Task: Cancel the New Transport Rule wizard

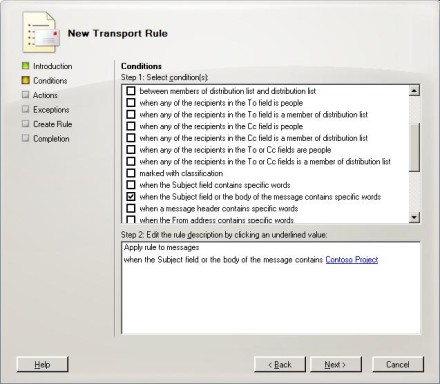Action: [x=398, y=364]
